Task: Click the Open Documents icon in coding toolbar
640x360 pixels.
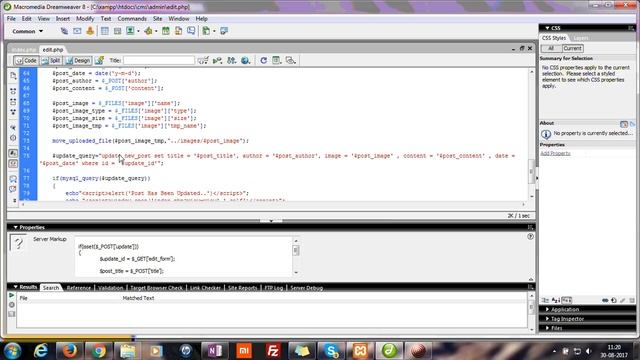Action: coord(13,76)
